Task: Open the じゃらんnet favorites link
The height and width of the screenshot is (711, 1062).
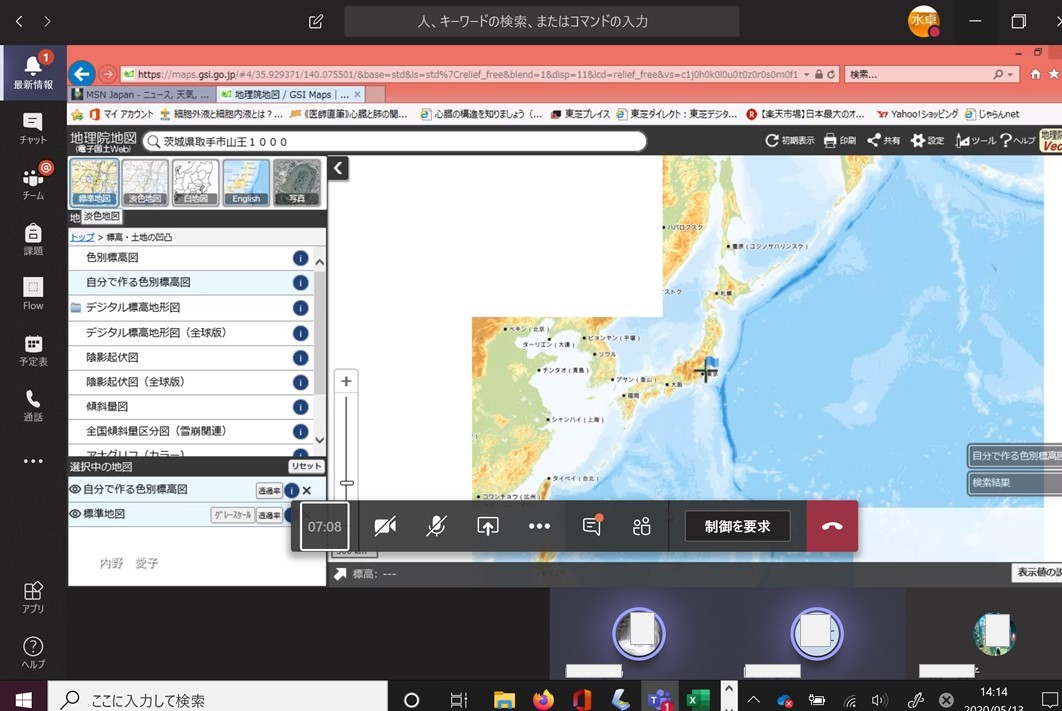Action: click(x=992, y=114)
